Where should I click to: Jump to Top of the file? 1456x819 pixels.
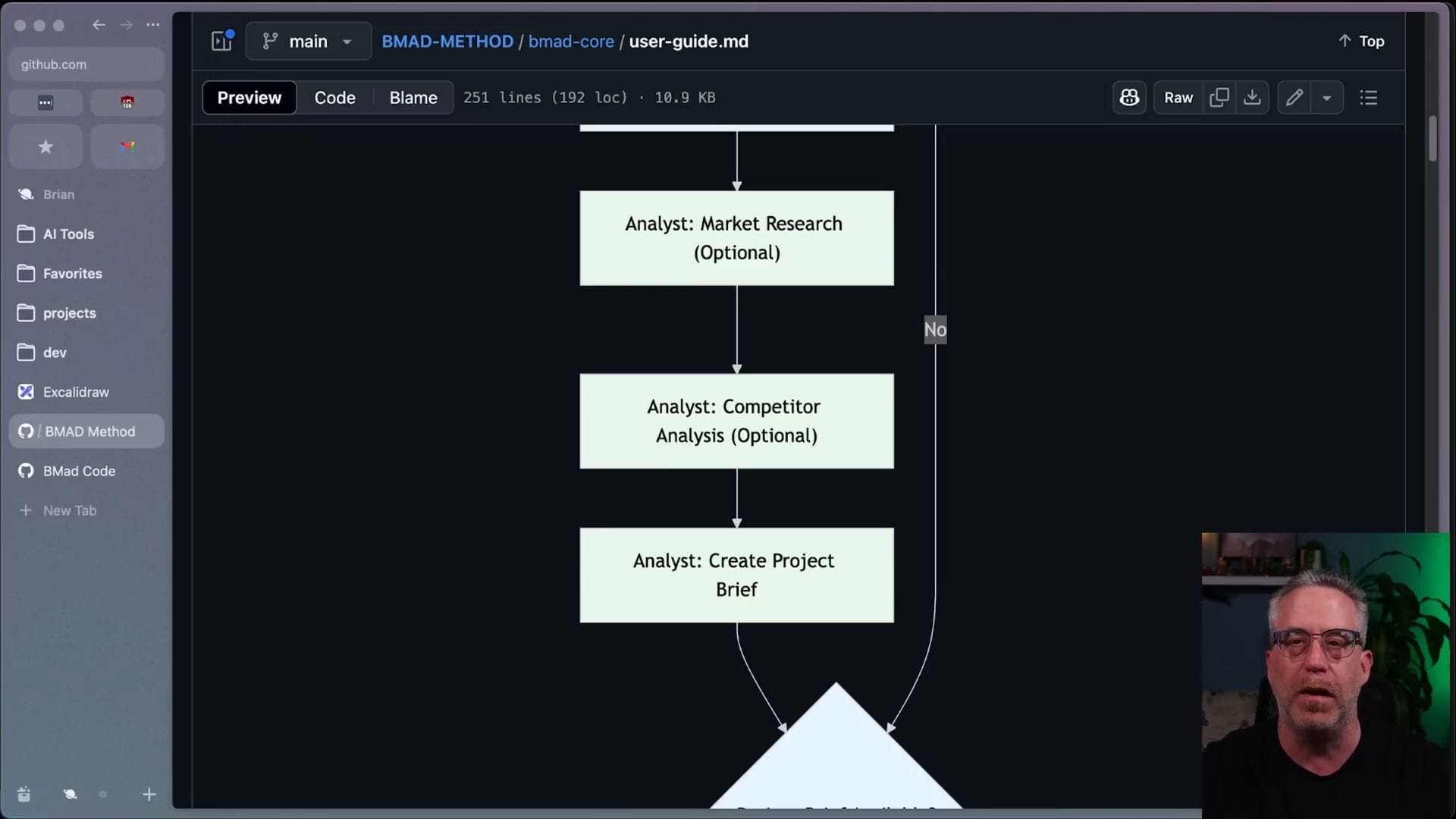1362,41
